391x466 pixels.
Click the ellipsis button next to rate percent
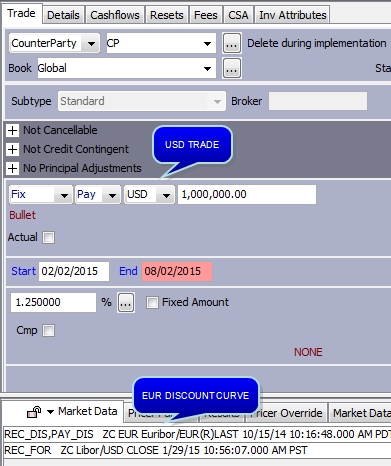pos(126,303)
